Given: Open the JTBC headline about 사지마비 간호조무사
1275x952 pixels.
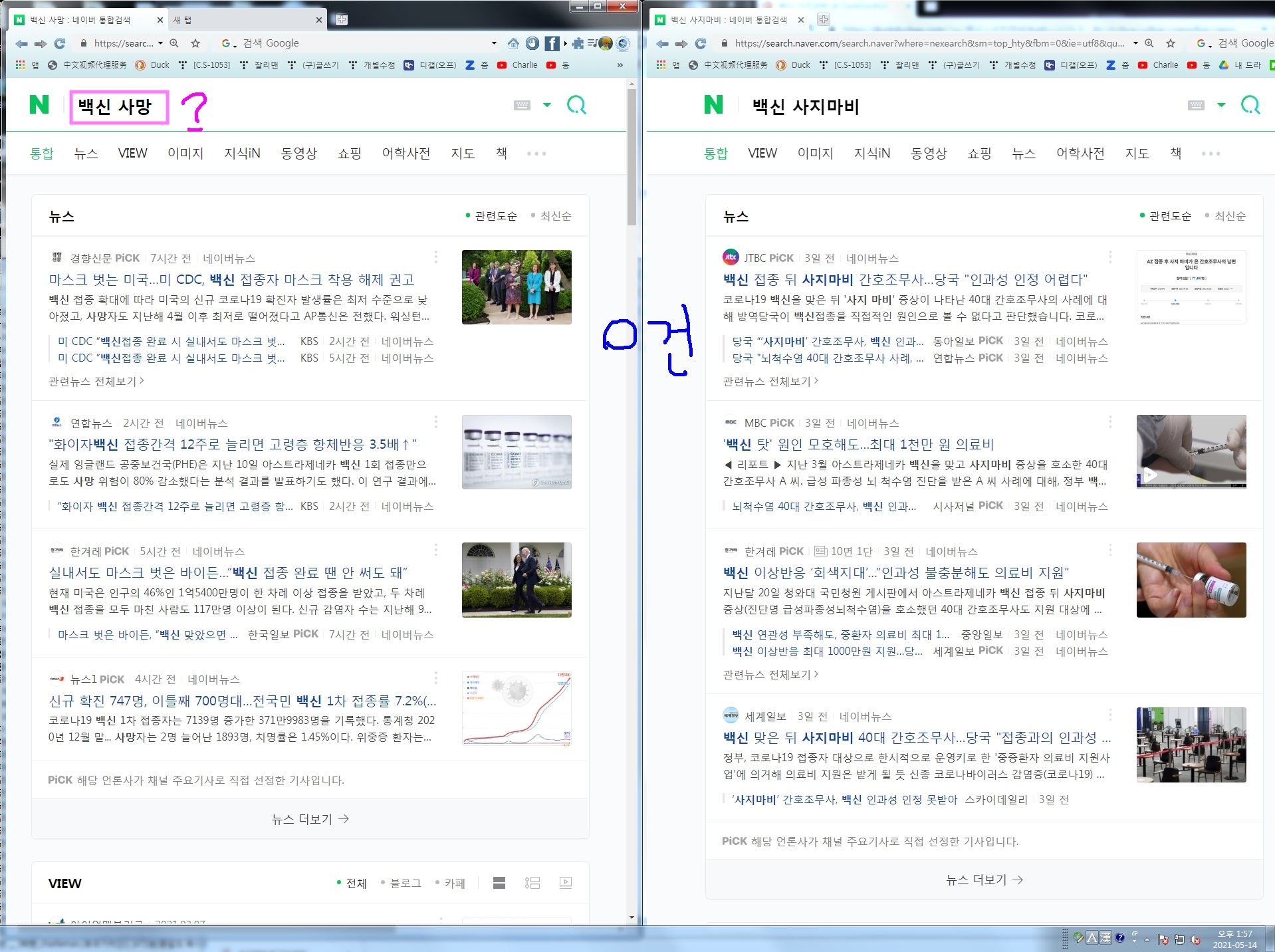Looking at the screenshot, I should [905, 279].
